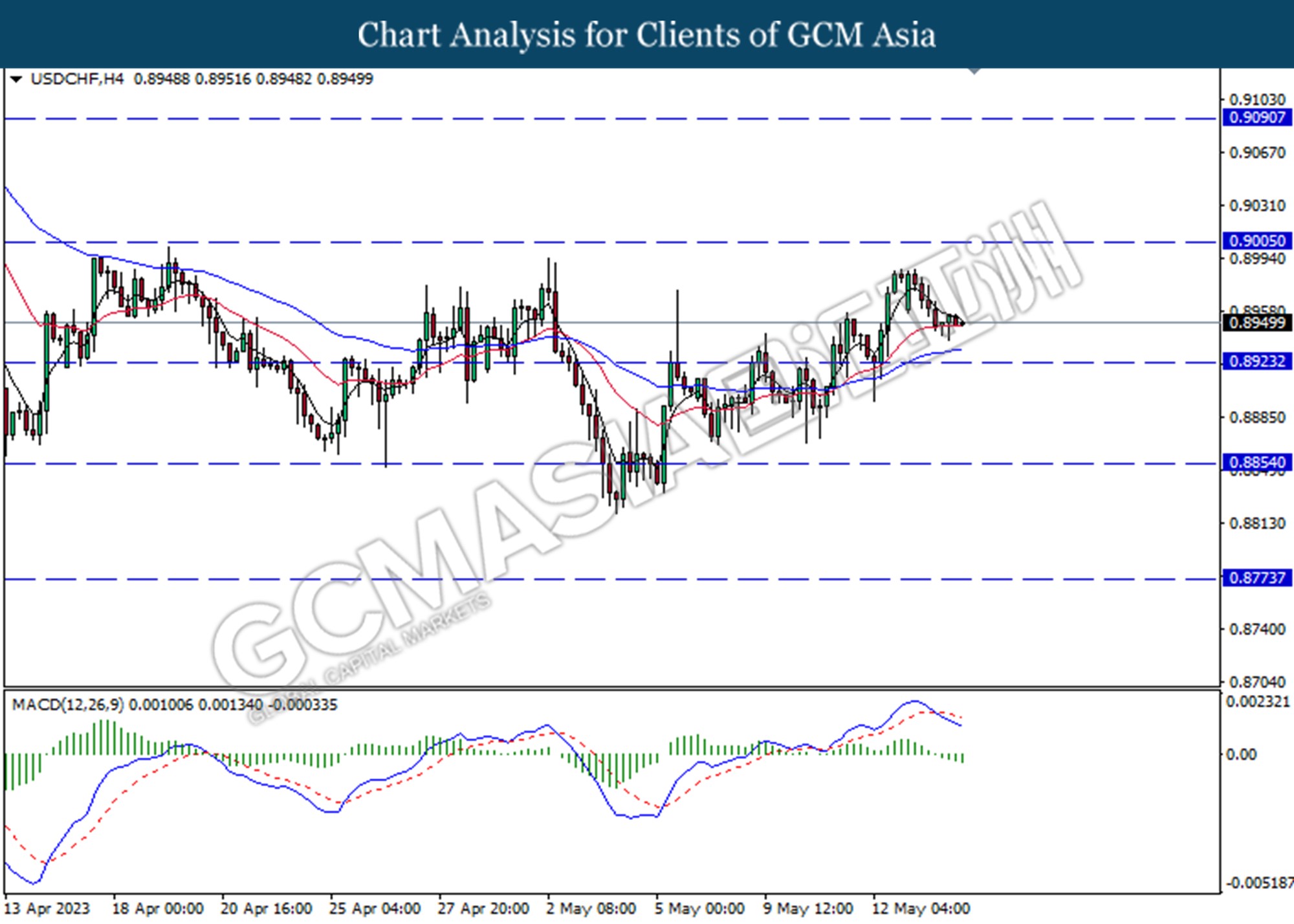Click the 0.88850 price axis value
Screen dimensions: 1294x924
(x=1257, y=417)
